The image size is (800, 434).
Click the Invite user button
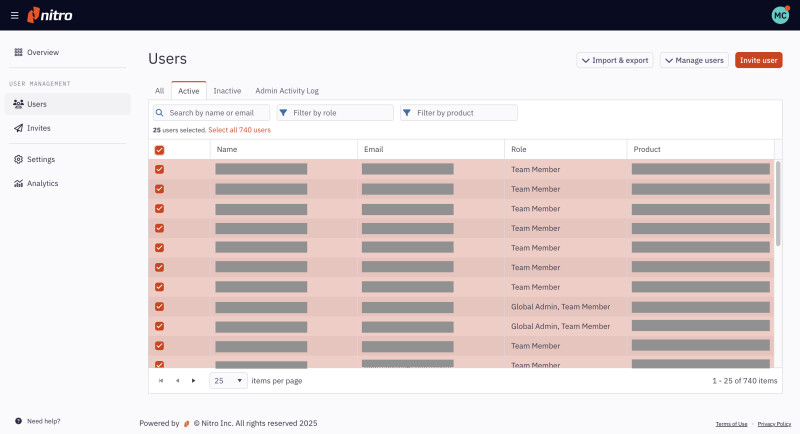click(758, 60)
